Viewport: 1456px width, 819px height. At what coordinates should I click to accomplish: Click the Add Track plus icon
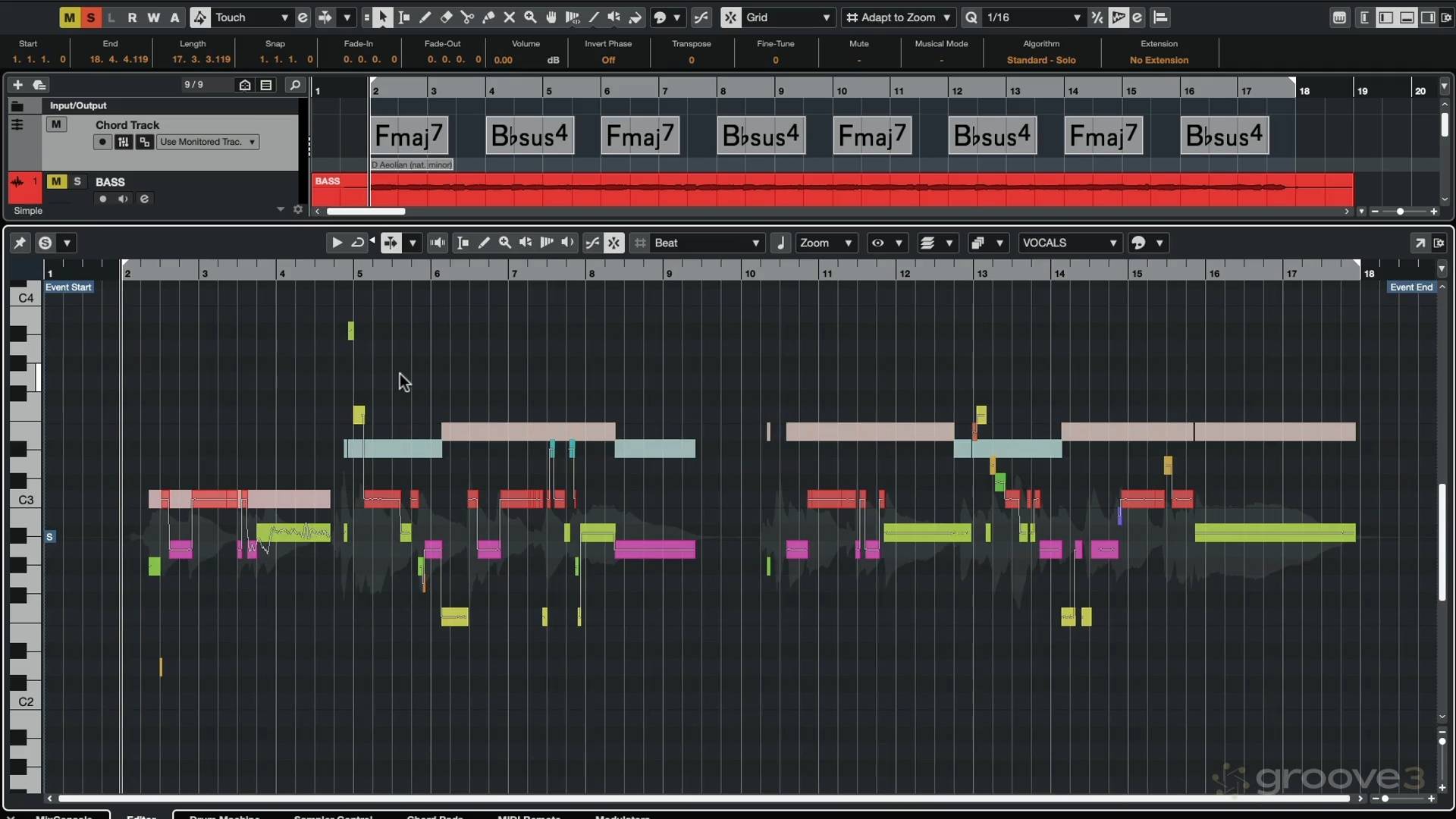(x=17, y=85)
